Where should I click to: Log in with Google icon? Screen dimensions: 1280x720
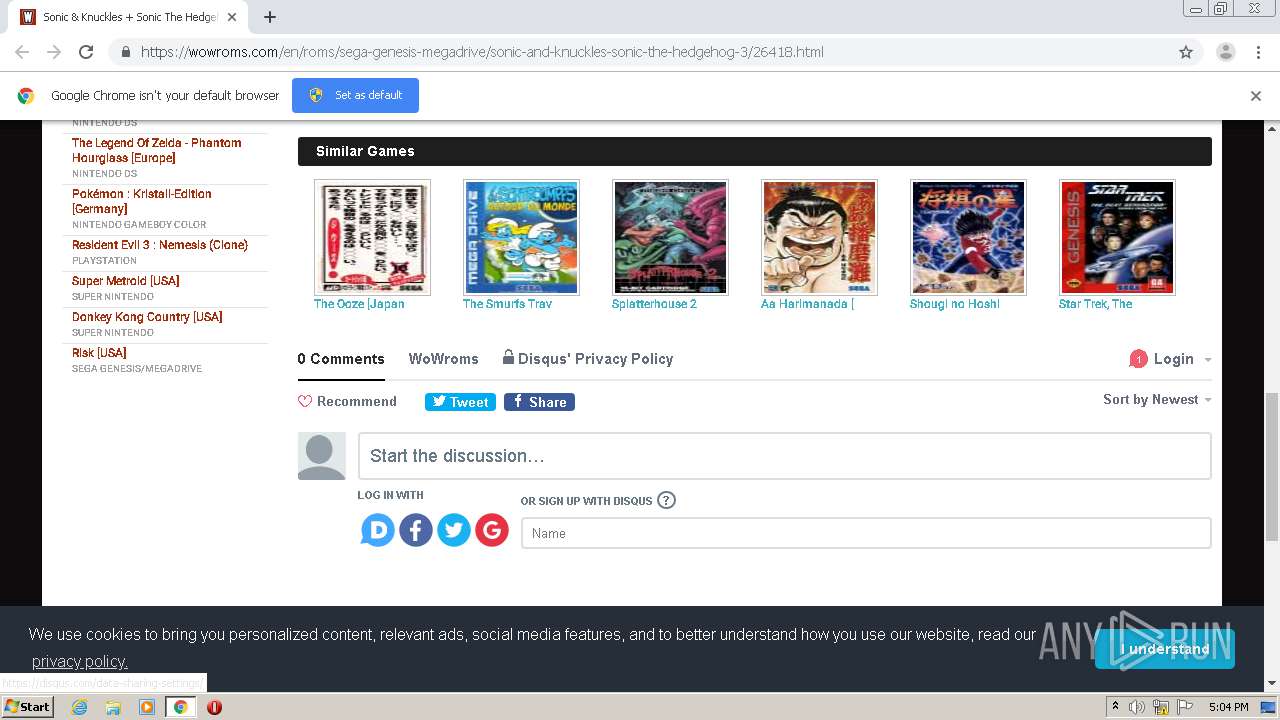pos(492,530)
